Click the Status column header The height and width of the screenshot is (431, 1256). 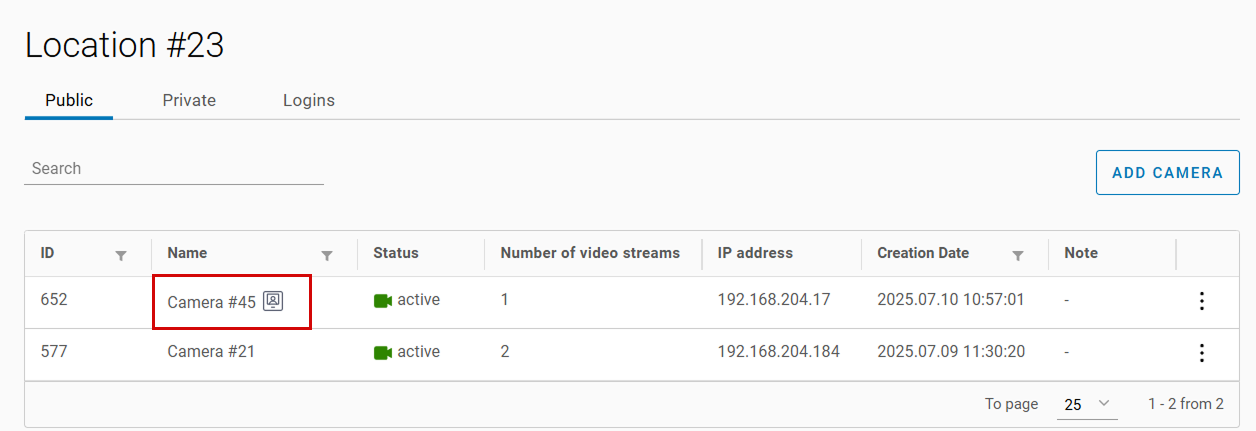pos(396,253)
